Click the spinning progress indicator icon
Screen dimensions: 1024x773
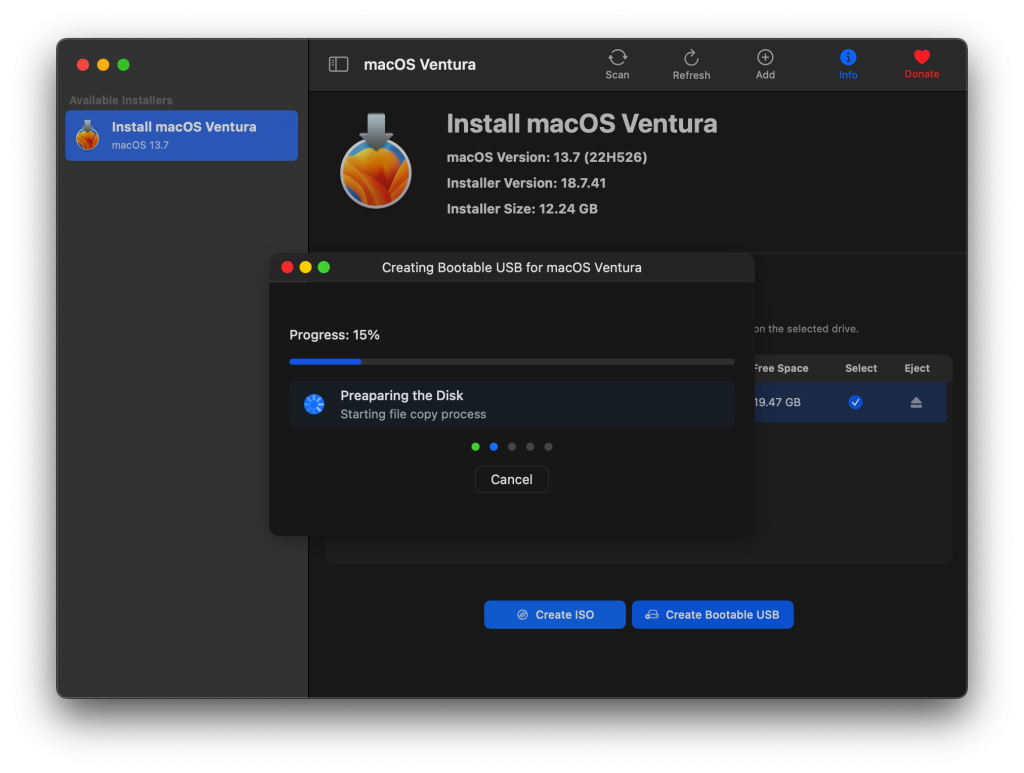[314, 404]
